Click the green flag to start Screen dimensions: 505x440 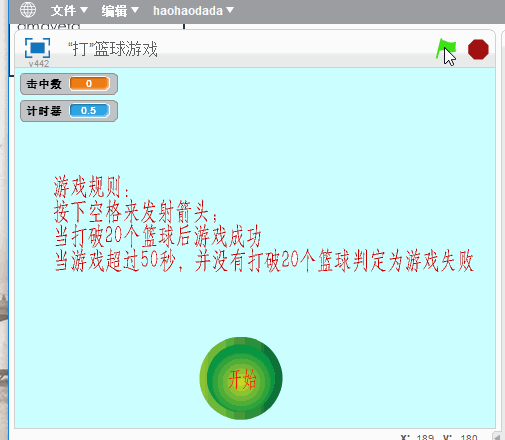(446, 49)
